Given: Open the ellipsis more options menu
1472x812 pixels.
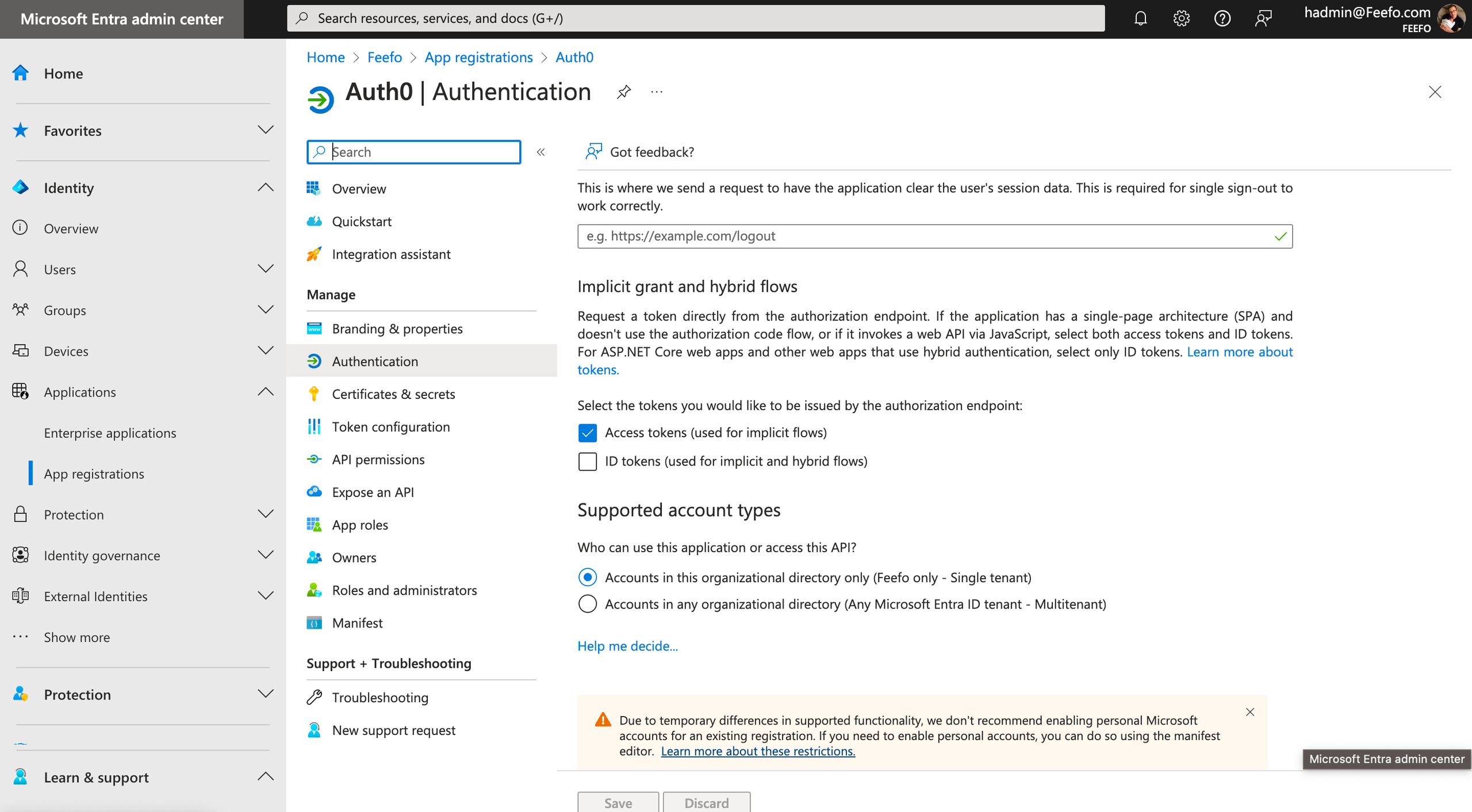Looking at the screenshot, I should click(657, 92).
